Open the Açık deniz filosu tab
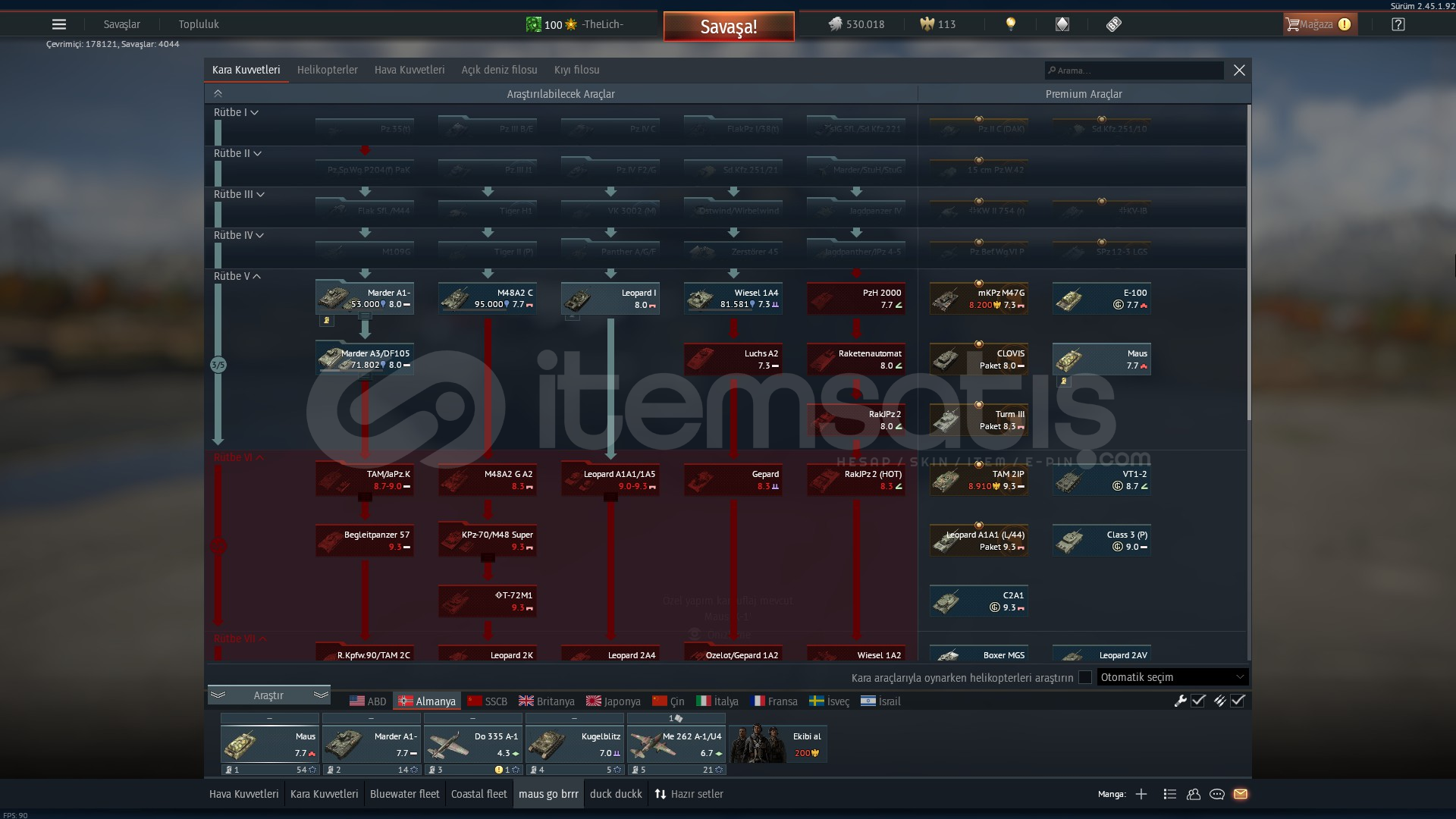The image size is (1456, 819). [499, 70]
